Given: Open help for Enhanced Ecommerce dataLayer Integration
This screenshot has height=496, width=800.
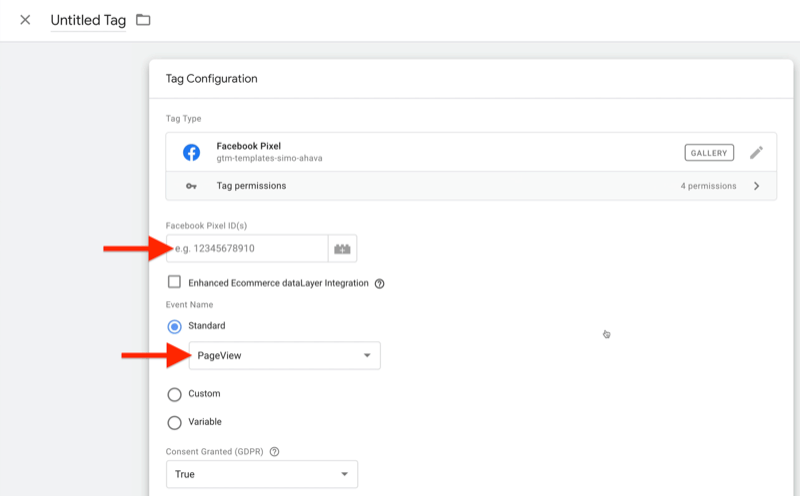Looking at the screenshot, I should tap(380, 284).
